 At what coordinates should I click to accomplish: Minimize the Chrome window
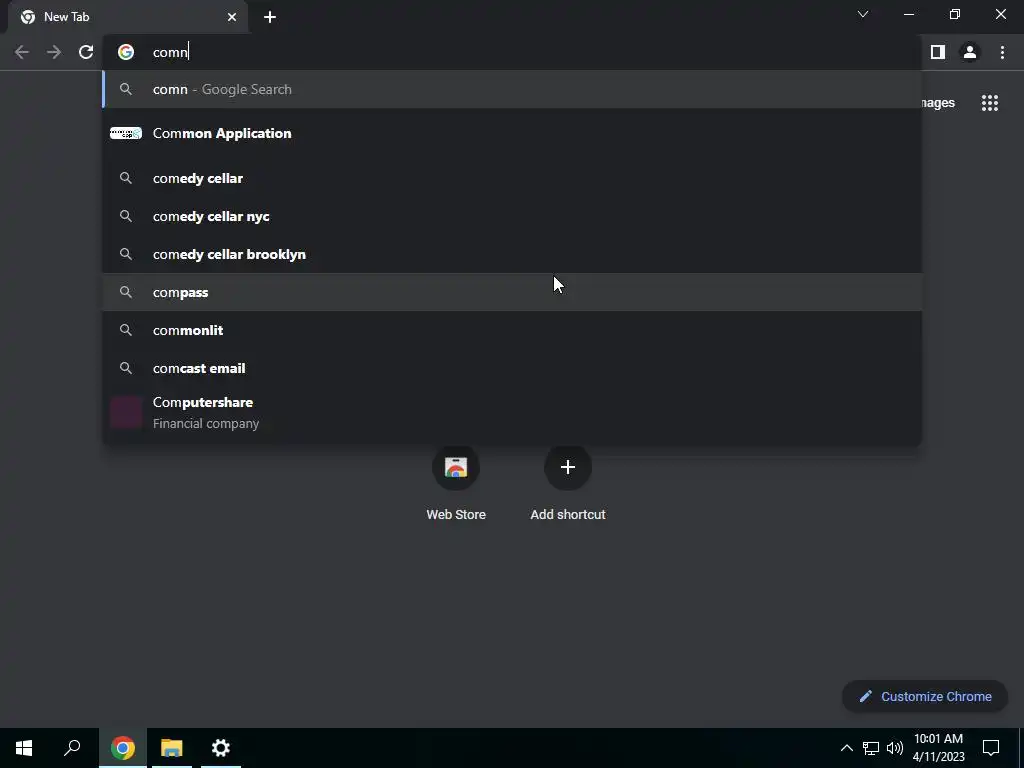908,14
